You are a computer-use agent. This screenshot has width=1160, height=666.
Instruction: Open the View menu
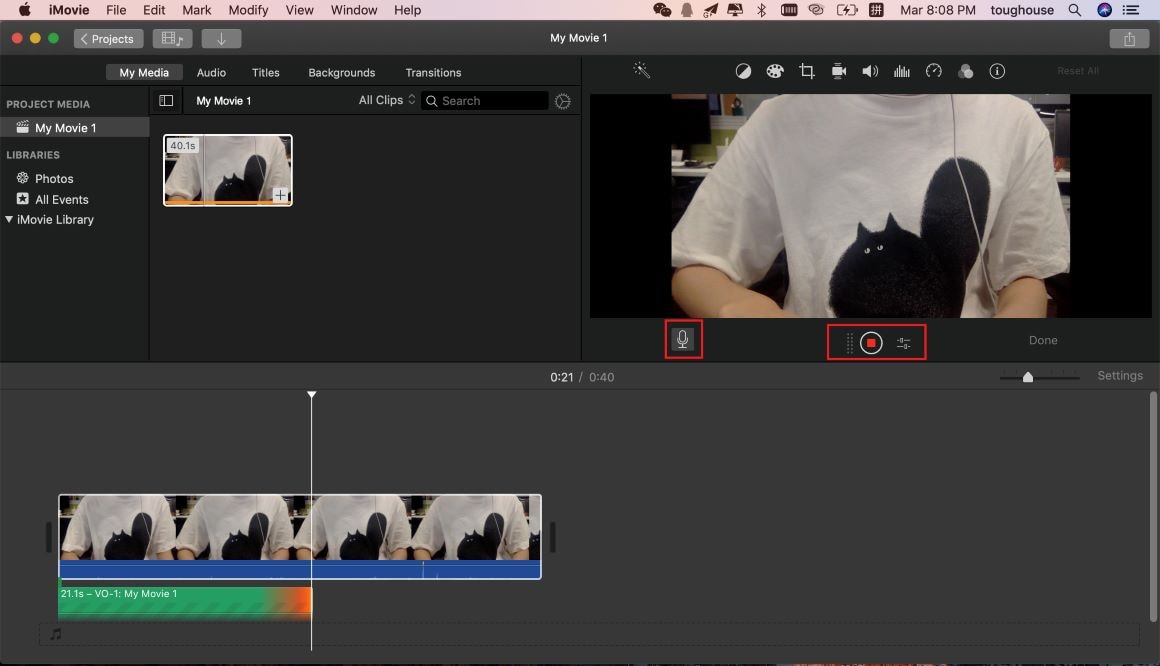pyautogui.click(x=300, y=10)
